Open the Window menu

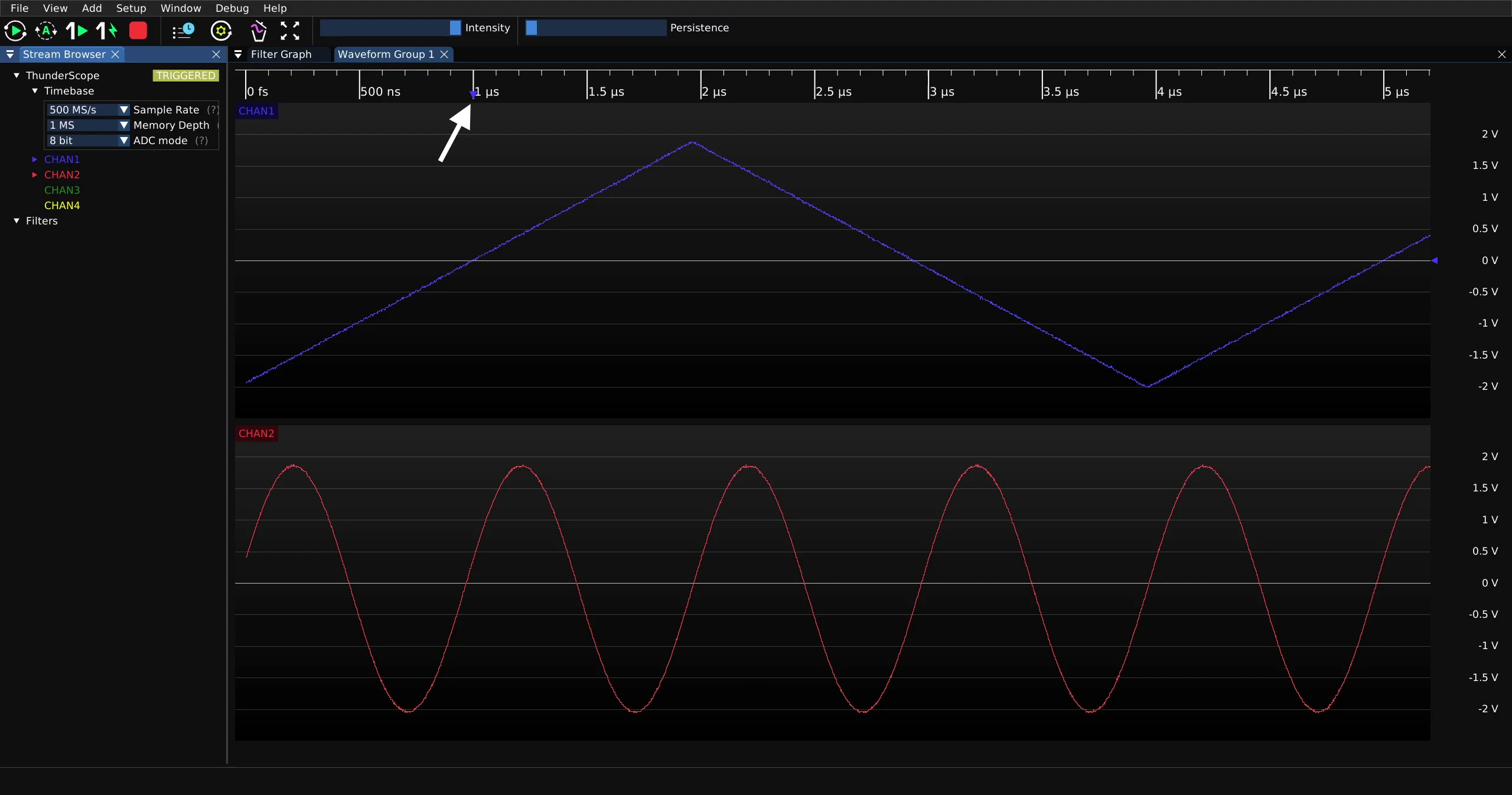[x=181, y=8]
